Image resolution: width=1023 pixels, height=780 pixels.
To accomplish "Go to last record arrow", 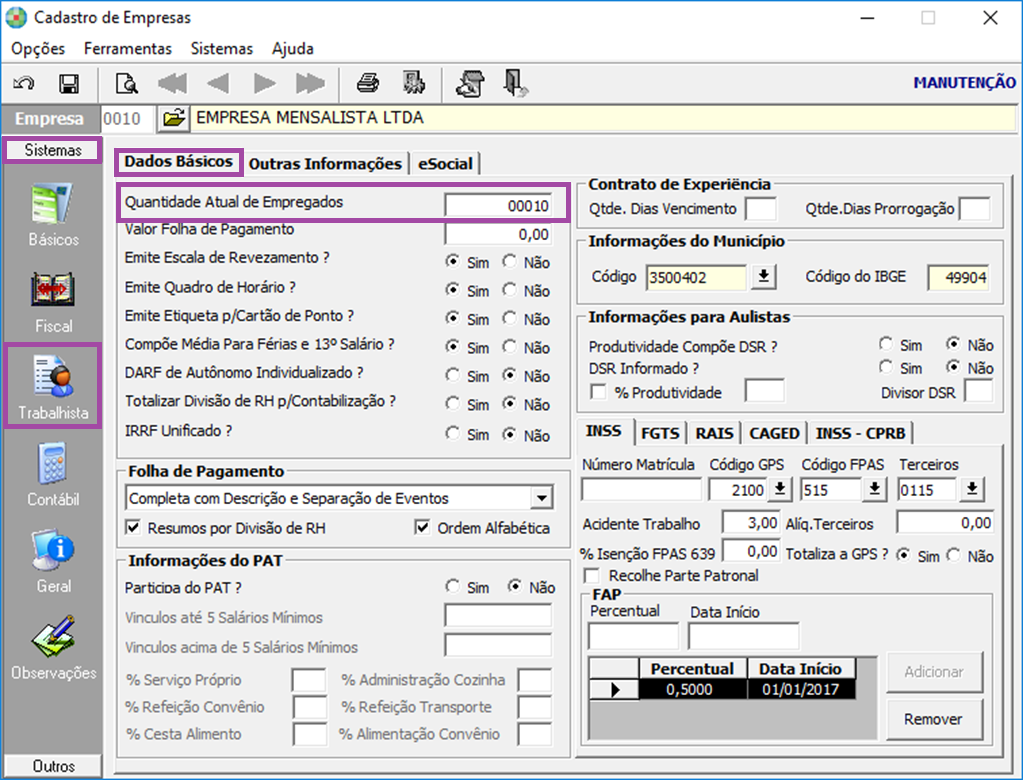I will pos(310,83).
